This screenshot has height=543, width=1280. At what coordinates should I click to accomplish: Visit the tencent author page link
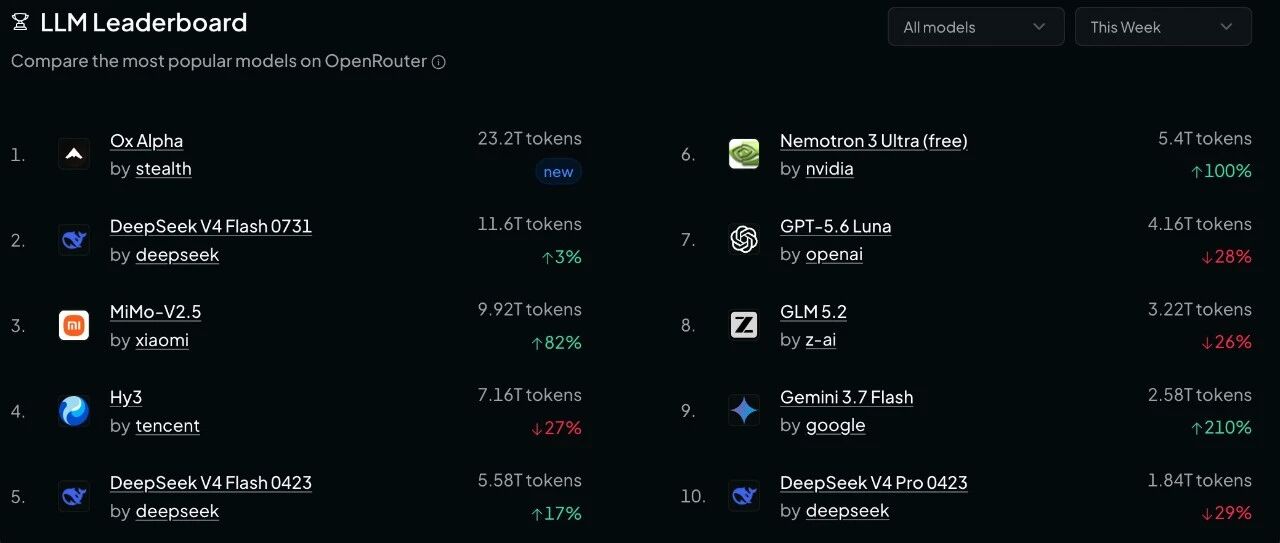click(x=168, y=425)
